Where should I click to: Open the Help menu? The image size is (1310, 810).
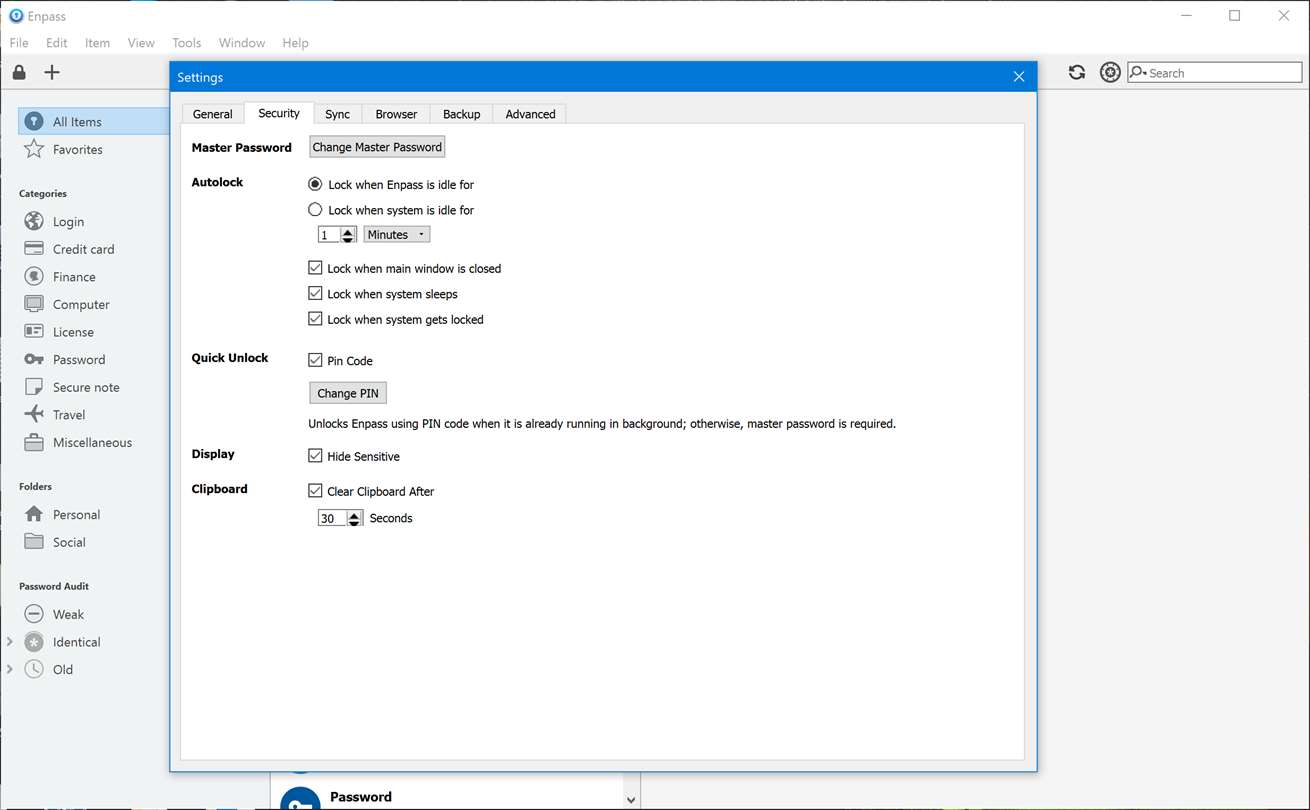295,43
